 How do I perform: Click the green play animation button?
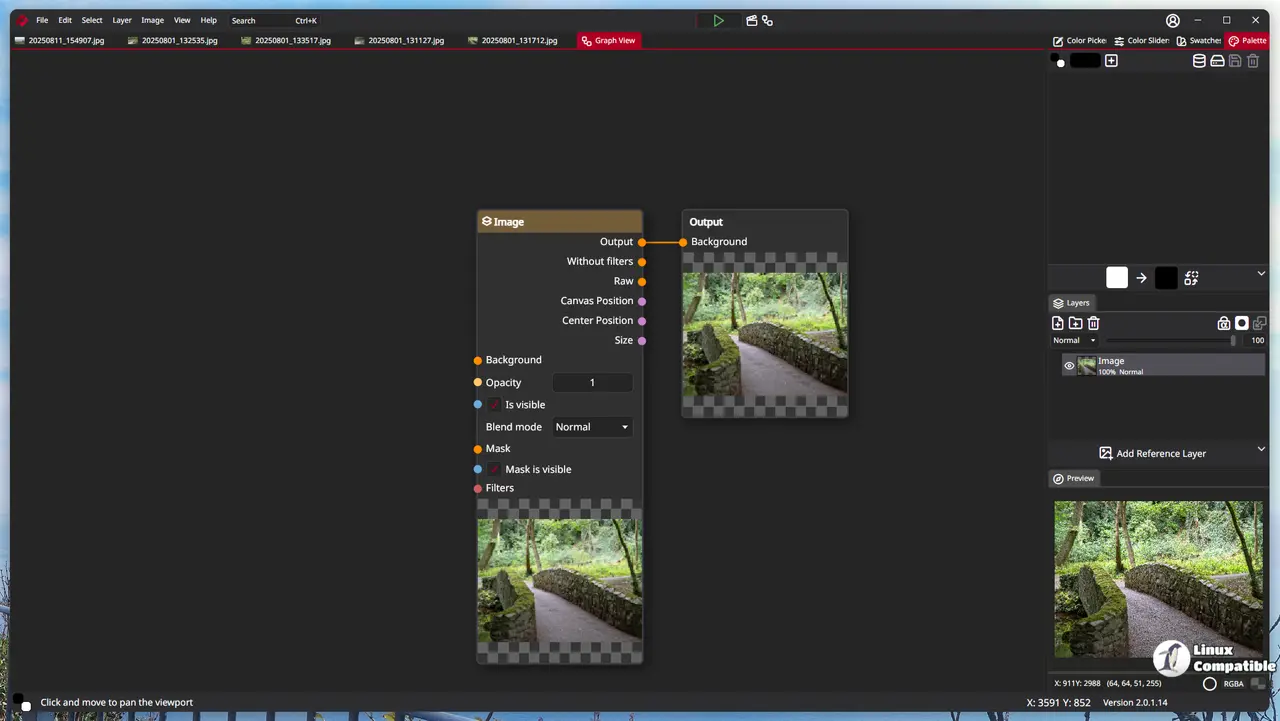718,20
